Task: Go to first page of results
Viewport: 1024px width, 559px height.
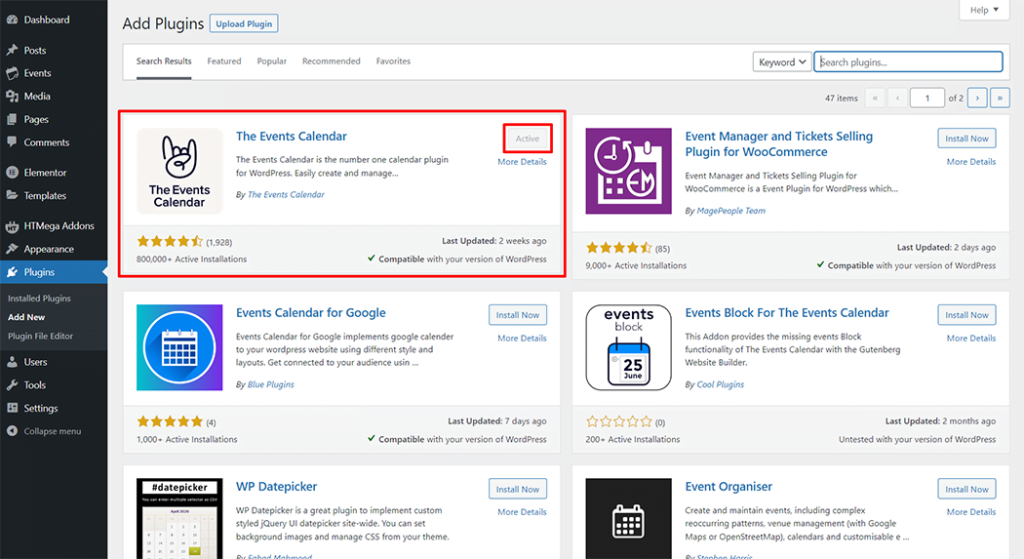Action: click(874, 98)
